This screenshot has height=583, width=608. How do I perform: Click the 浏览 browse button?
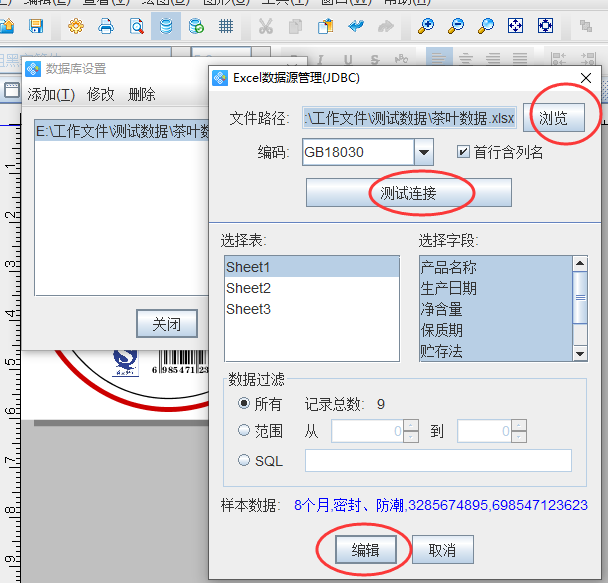click(553, 118)
